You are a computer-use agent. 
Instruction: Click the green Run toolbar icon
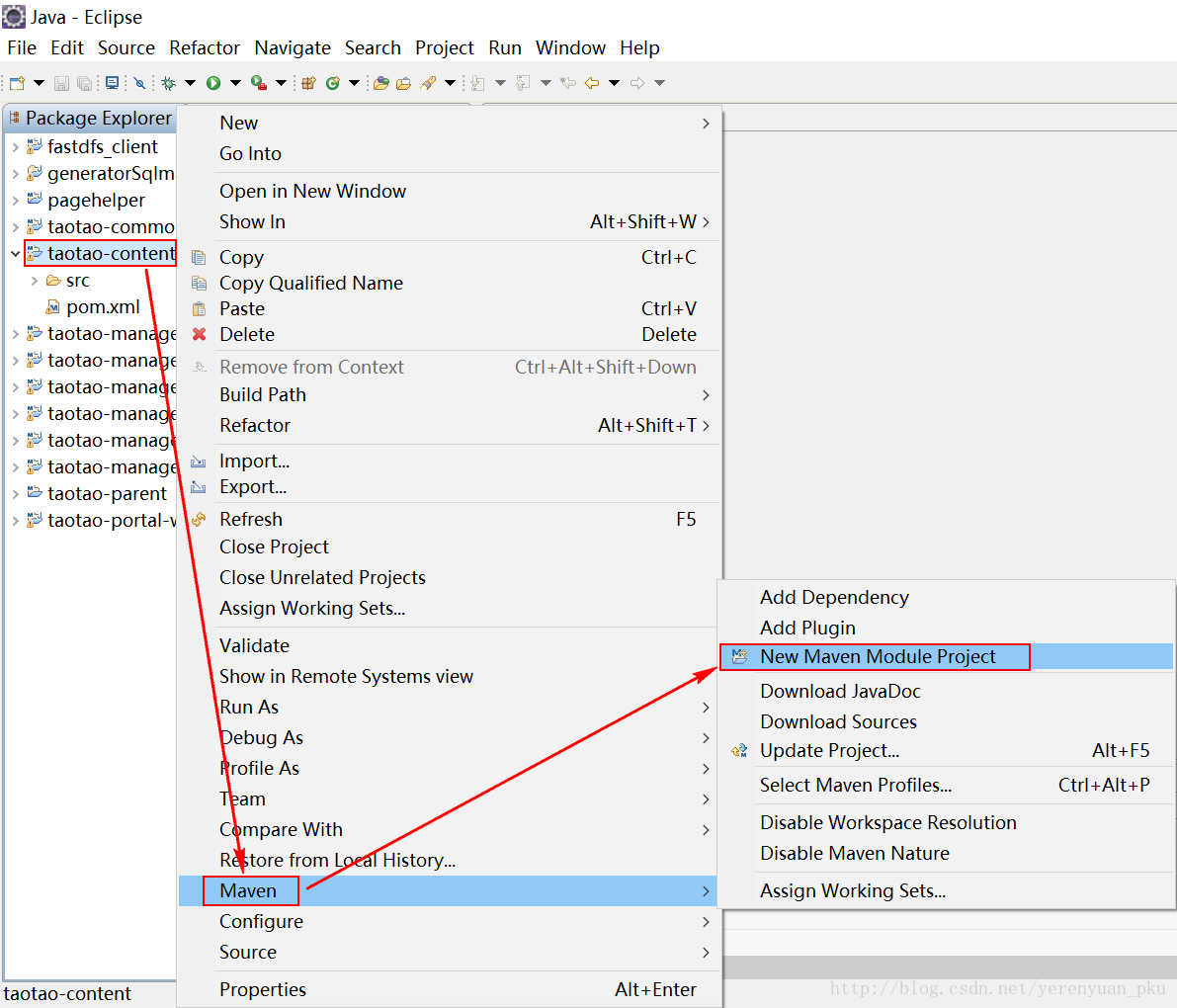pyautogui.click(x=213, y=83)
